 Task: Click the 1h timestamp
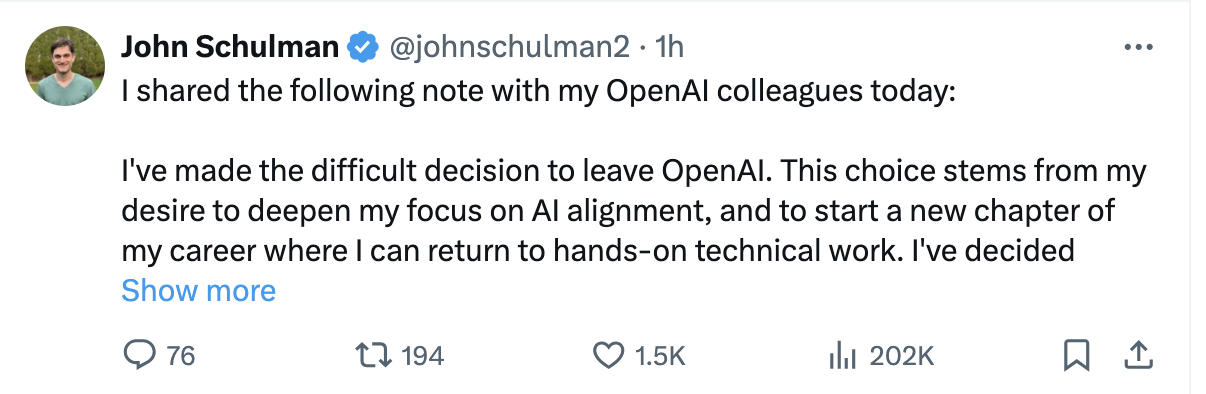pos(668,46)
